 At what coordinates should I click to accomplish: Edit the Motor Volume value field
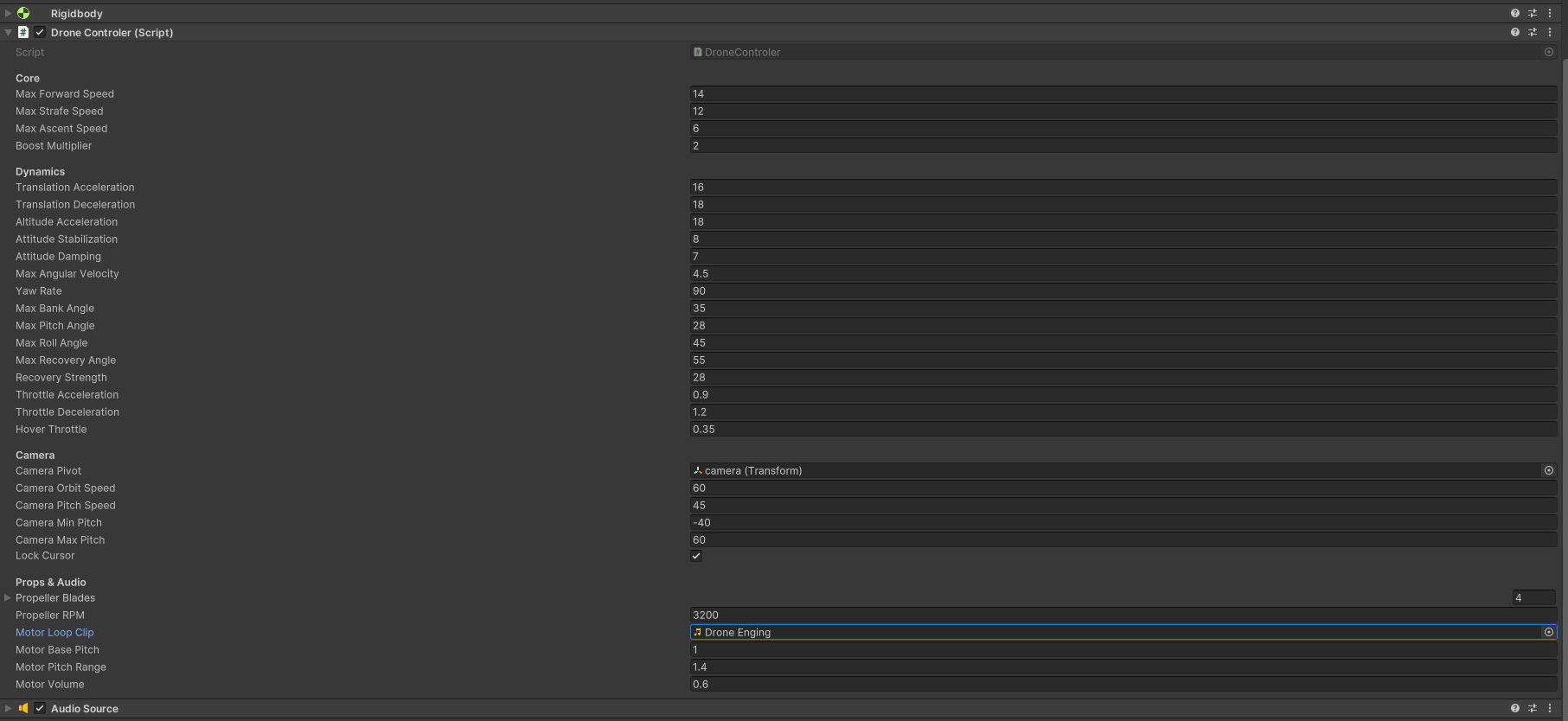(1123, 684)
